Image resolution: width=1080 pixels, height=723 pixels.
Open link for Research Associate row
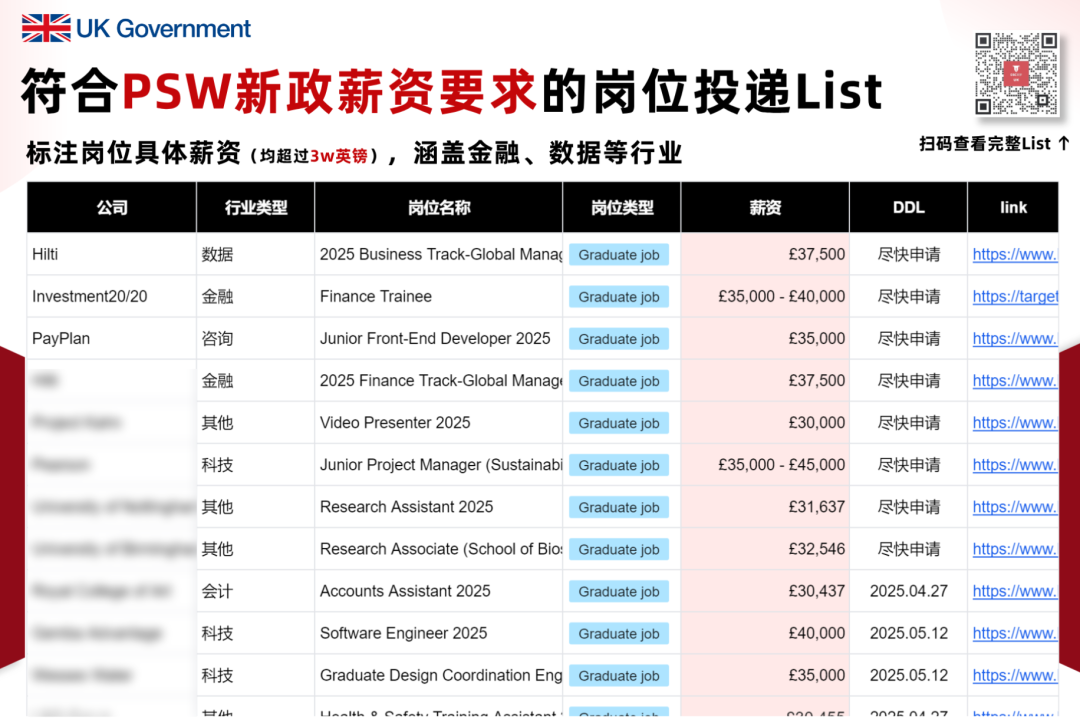[x=1015, y=549]
